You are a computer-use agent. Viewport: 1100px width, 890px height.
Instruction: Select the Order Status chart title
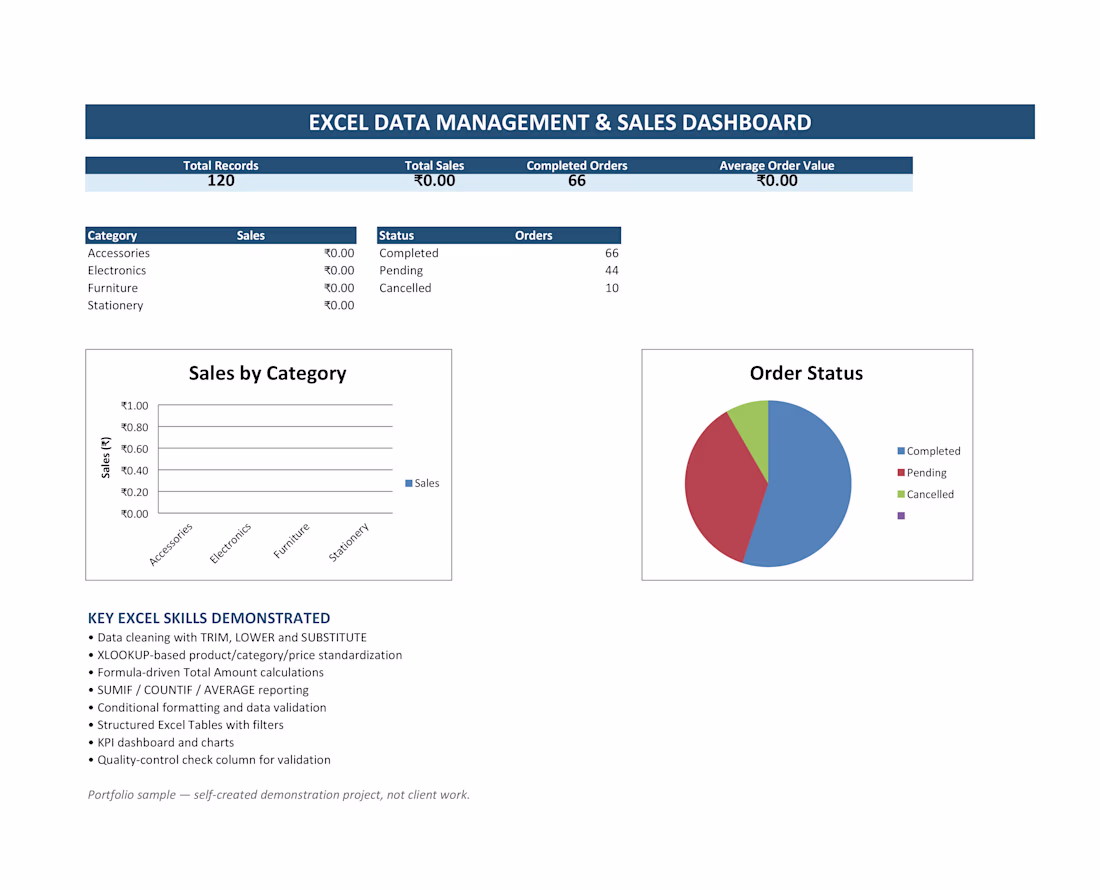click(806, 373)
